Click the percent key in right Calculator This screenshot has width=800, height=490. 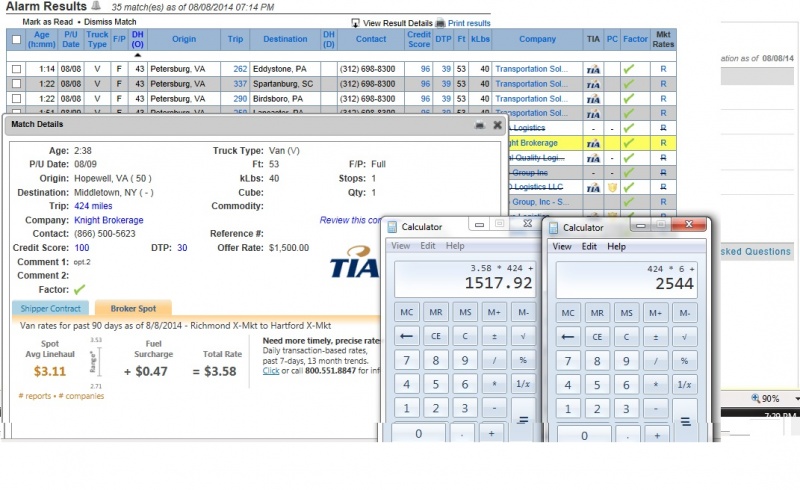(x=684, y=361)
